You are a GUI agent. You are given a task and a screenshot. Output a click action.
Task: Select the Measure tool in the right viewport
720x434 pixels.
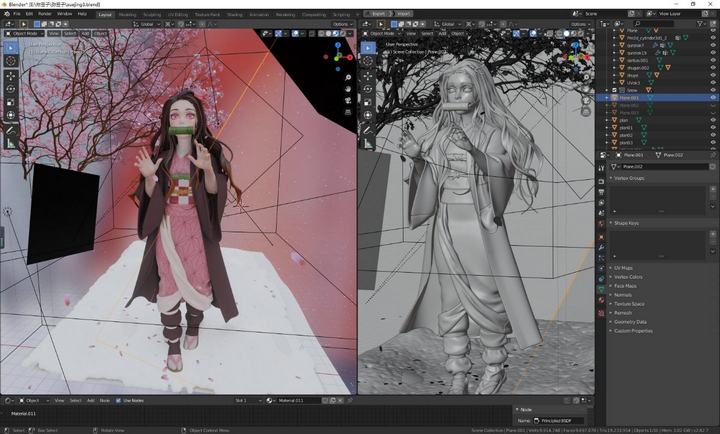pyautogui.click(x=368, y=144)
